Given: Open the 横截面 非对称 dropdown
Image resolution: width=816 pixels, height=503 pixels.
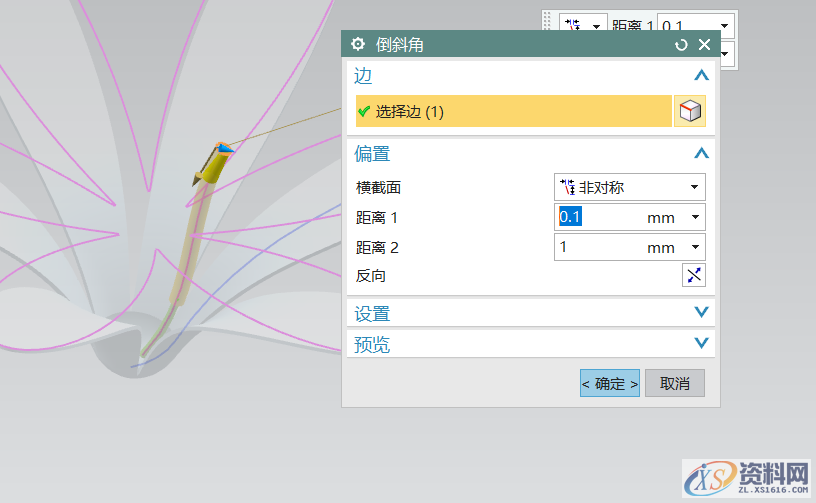Looking at the screenshot, I should point(630,187).
